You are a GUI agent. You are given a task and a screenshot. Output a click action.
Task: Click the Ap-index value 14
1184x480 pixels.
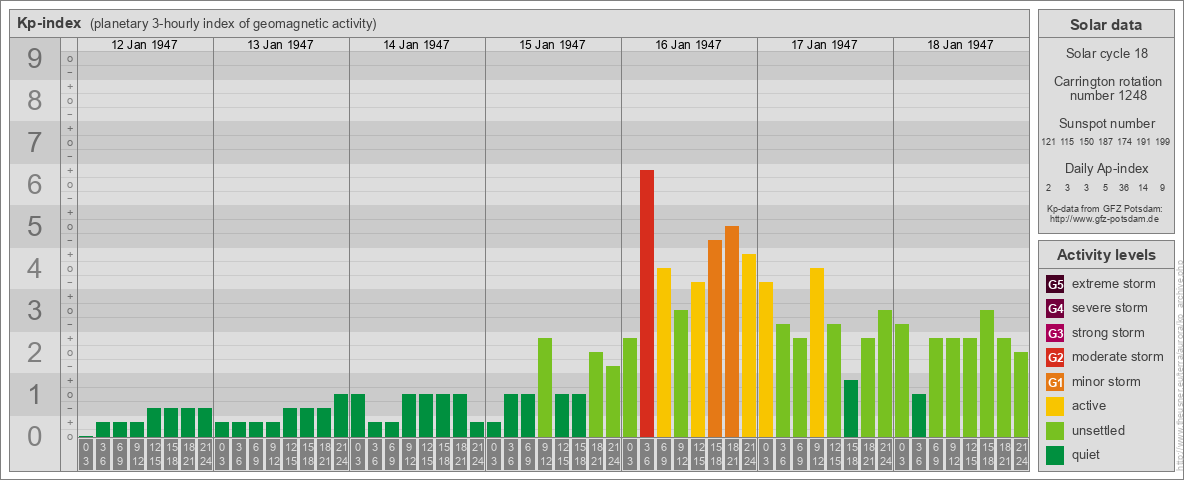pos(1144,187)
